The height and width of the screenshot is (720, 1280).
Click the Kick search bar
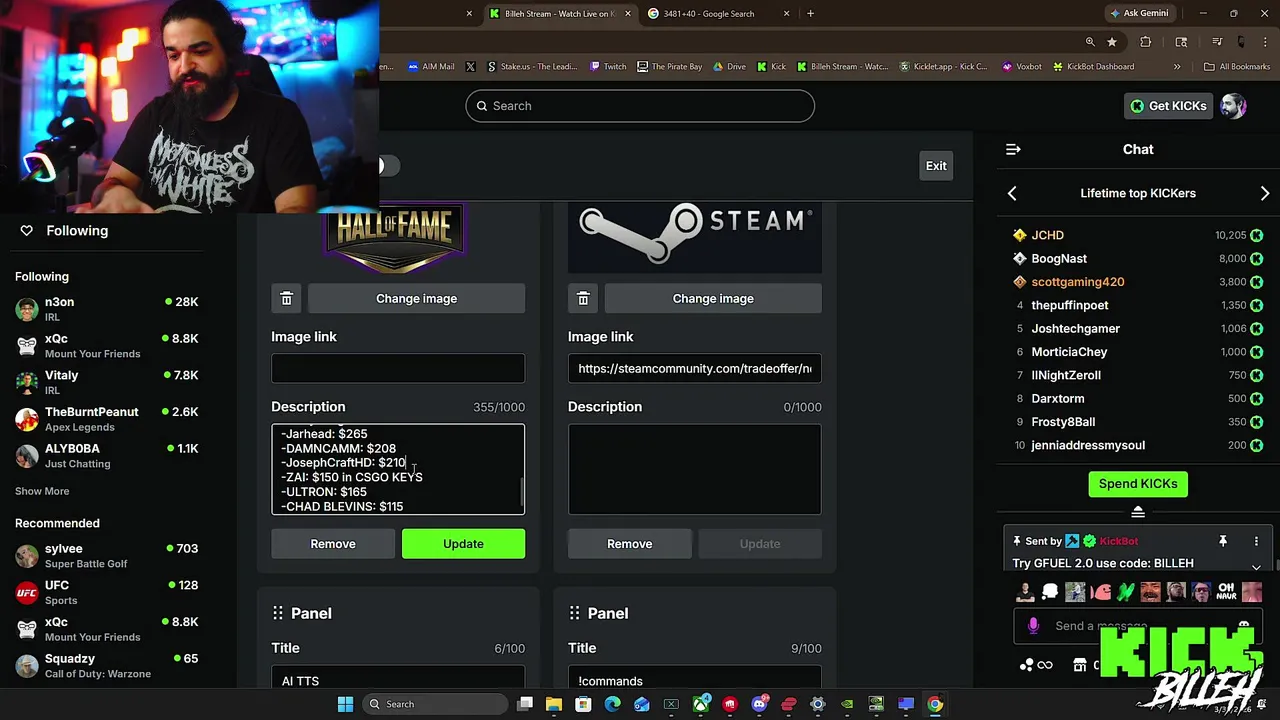coord(640,106)
